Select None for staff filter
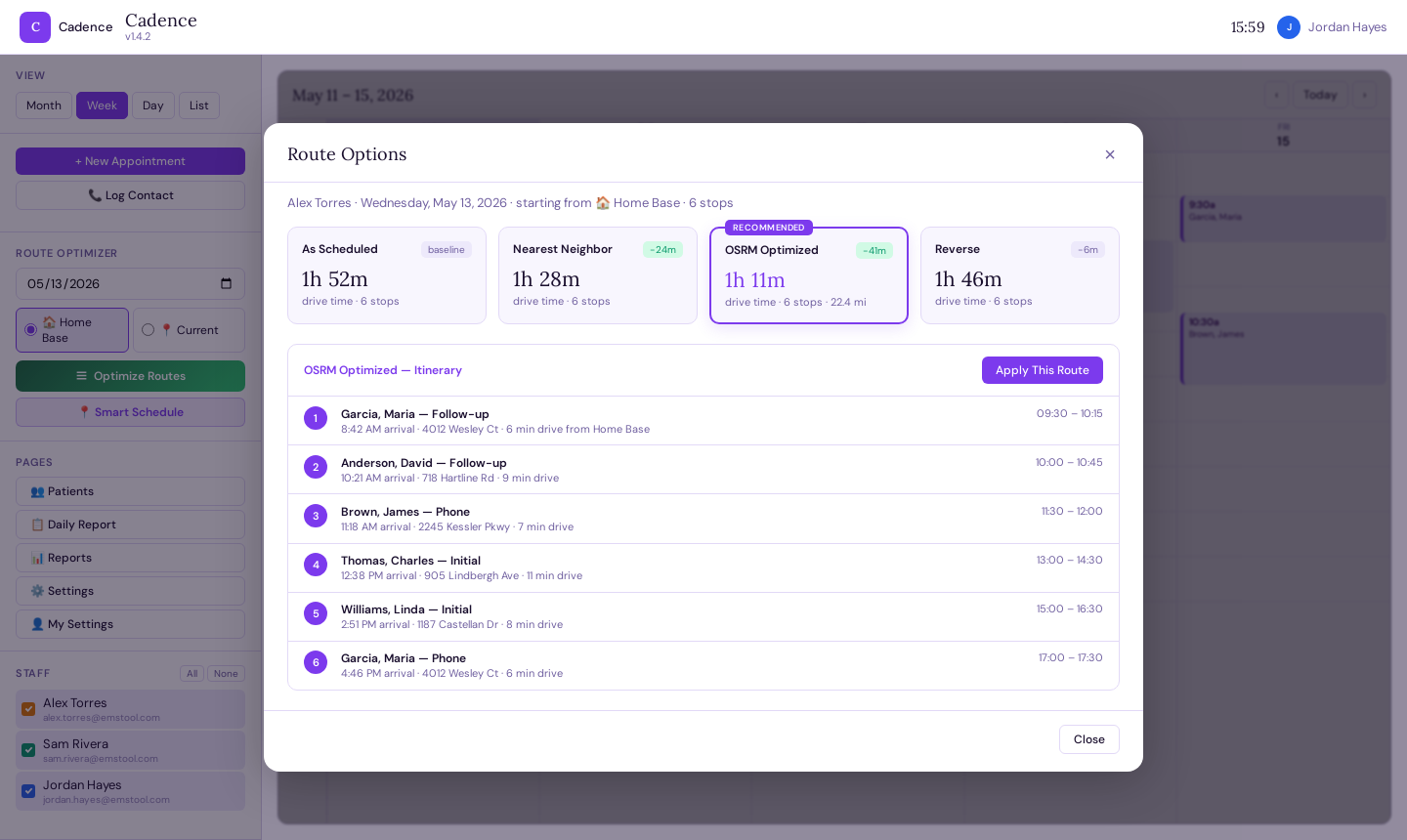This screenshot has width=1407, height=840. pyautogui.click(x=226, y=674)
